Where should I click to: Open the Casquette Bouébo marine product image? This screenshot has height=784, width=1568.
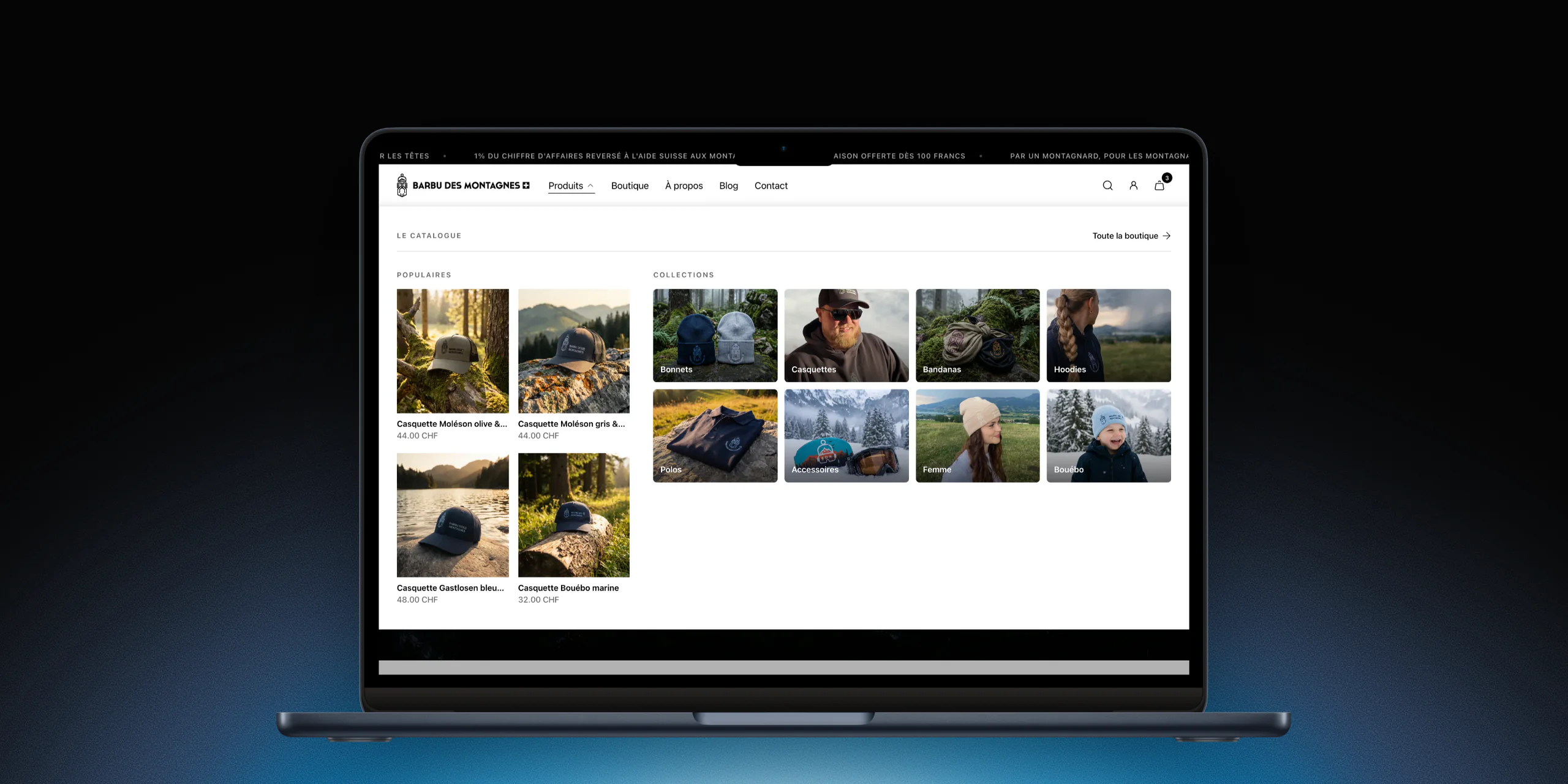(574, 515)
